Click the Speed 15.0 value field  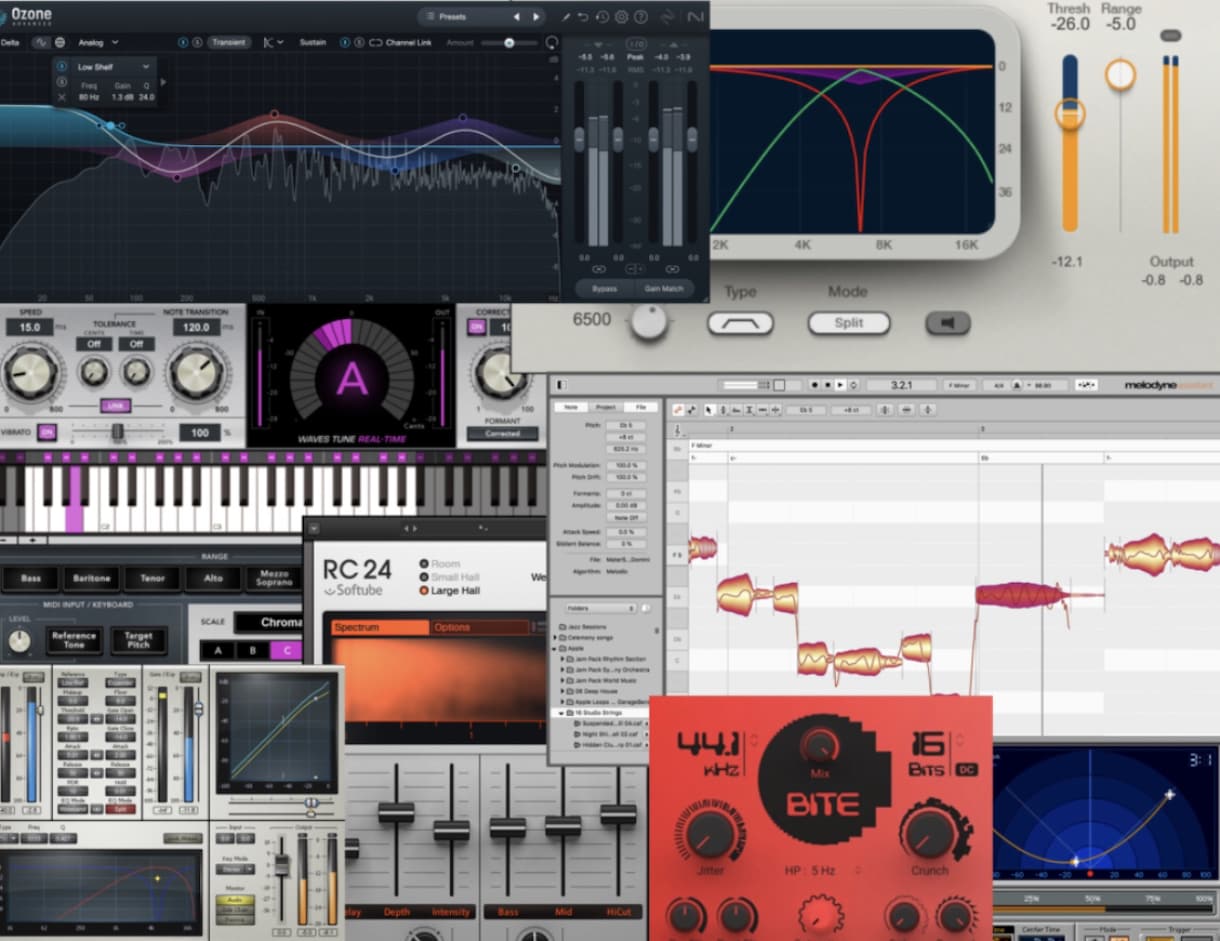tap(29, 327)
